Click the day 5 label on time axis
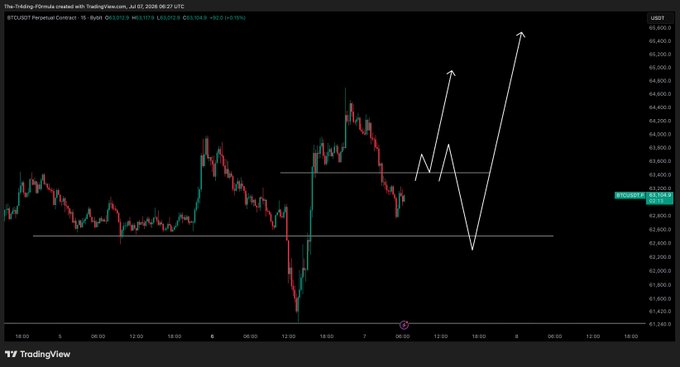This screenshot has width=680, height=367. click(x=60, y=337)
